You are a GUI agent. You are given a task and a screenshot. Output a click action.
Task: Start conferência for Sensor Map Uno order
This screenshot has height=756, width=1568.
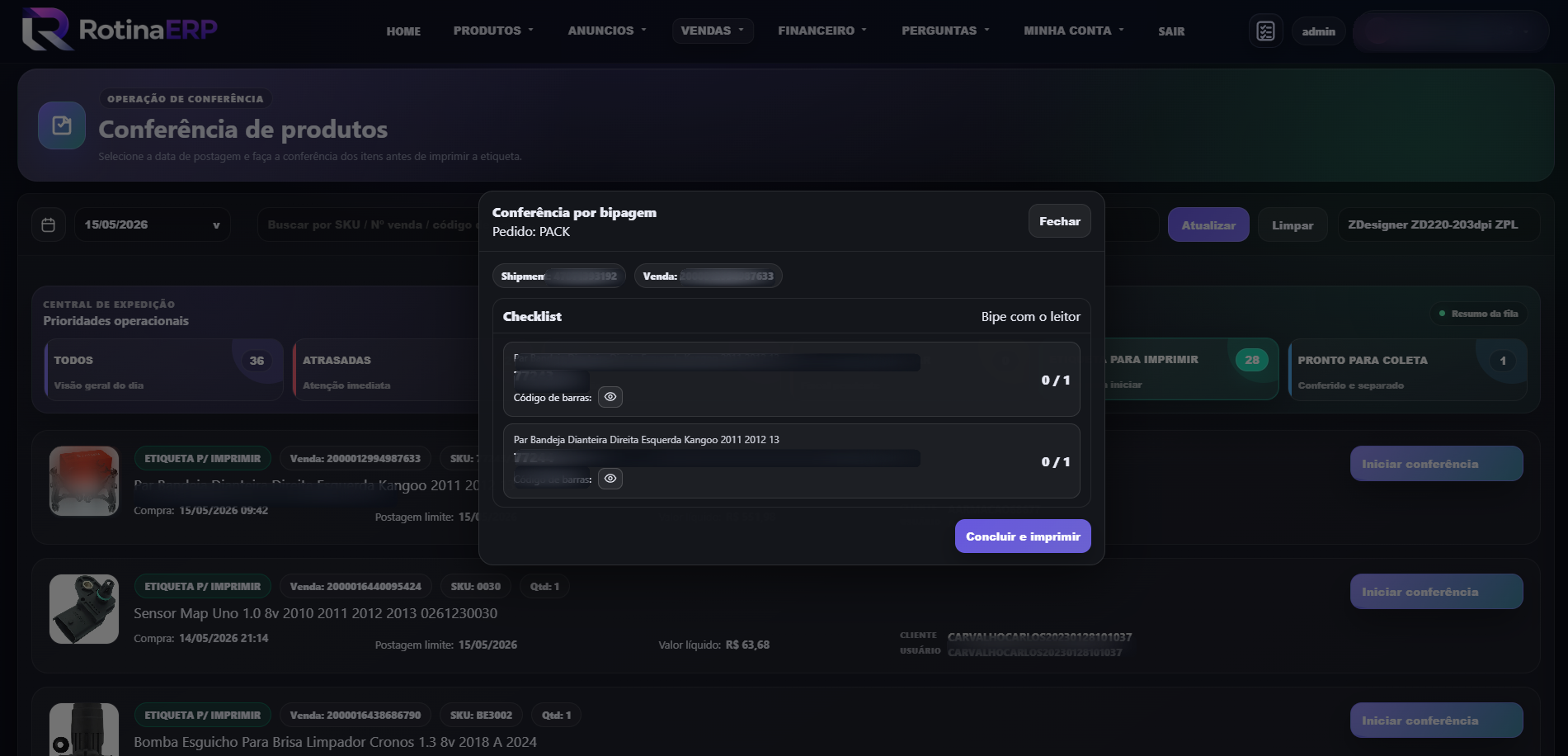point(1436,592)
